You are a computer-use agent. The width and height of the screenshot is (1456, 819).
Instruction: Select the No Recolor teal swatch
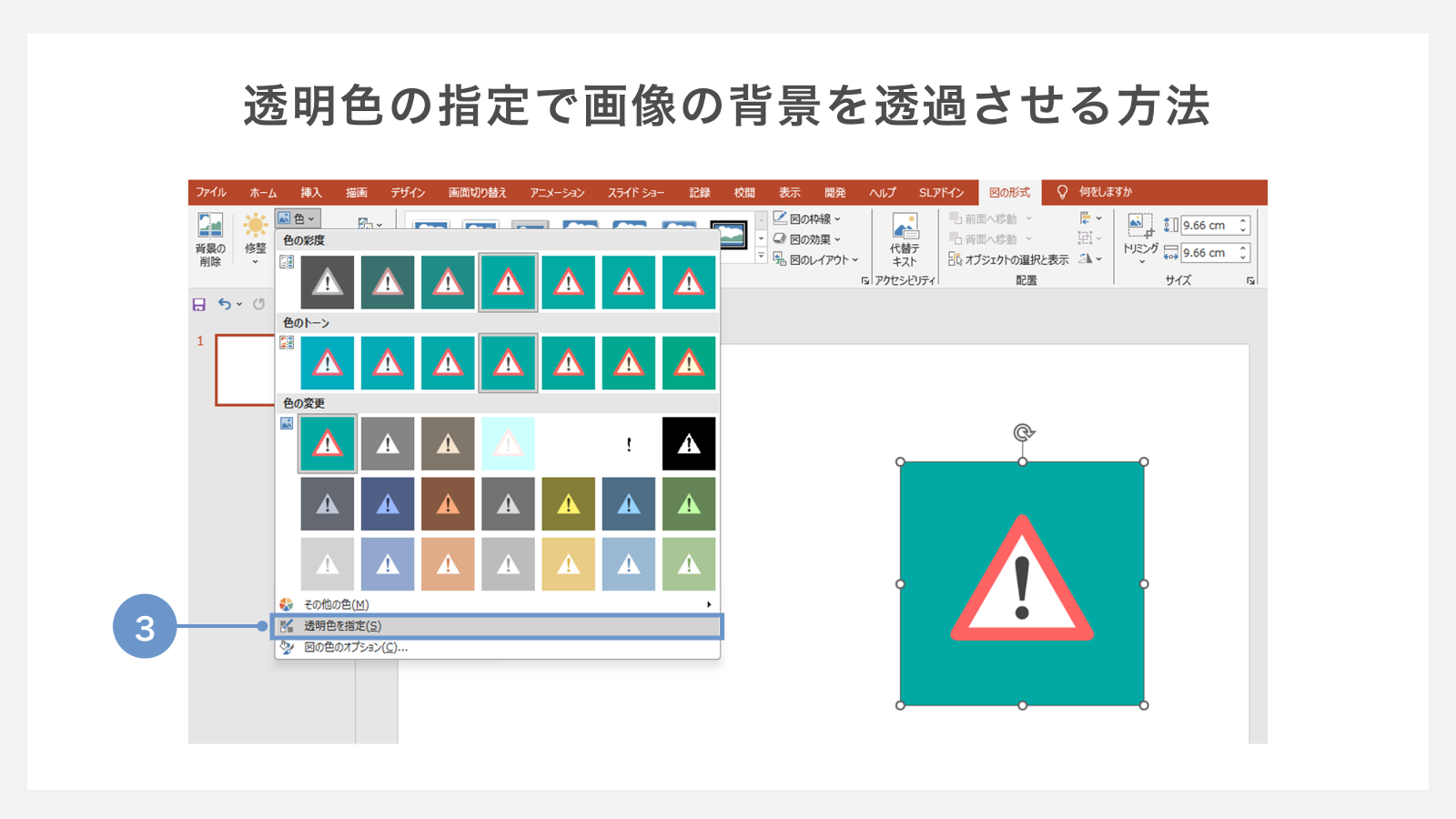pyautogui.click(x=327, y=444)
